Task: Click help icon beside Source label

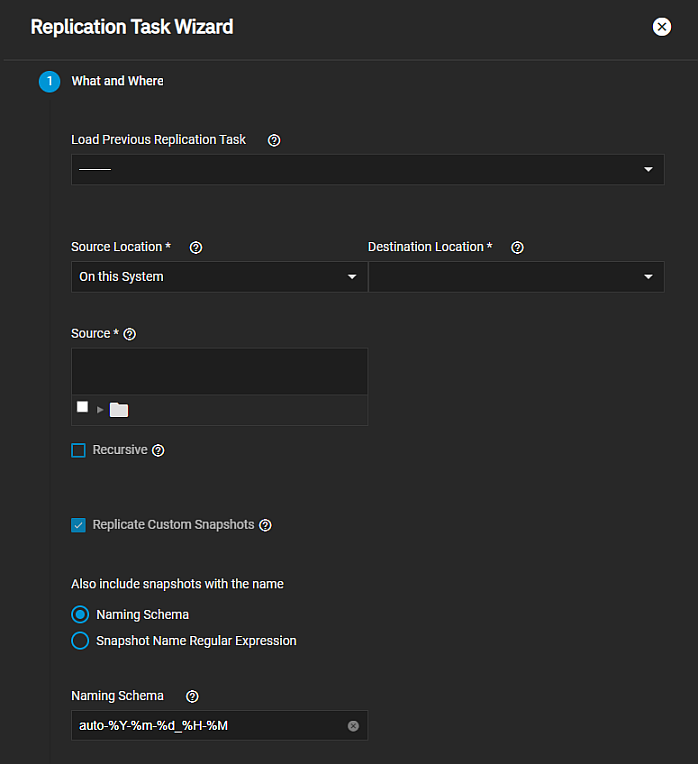Action: tap(129, 334)
